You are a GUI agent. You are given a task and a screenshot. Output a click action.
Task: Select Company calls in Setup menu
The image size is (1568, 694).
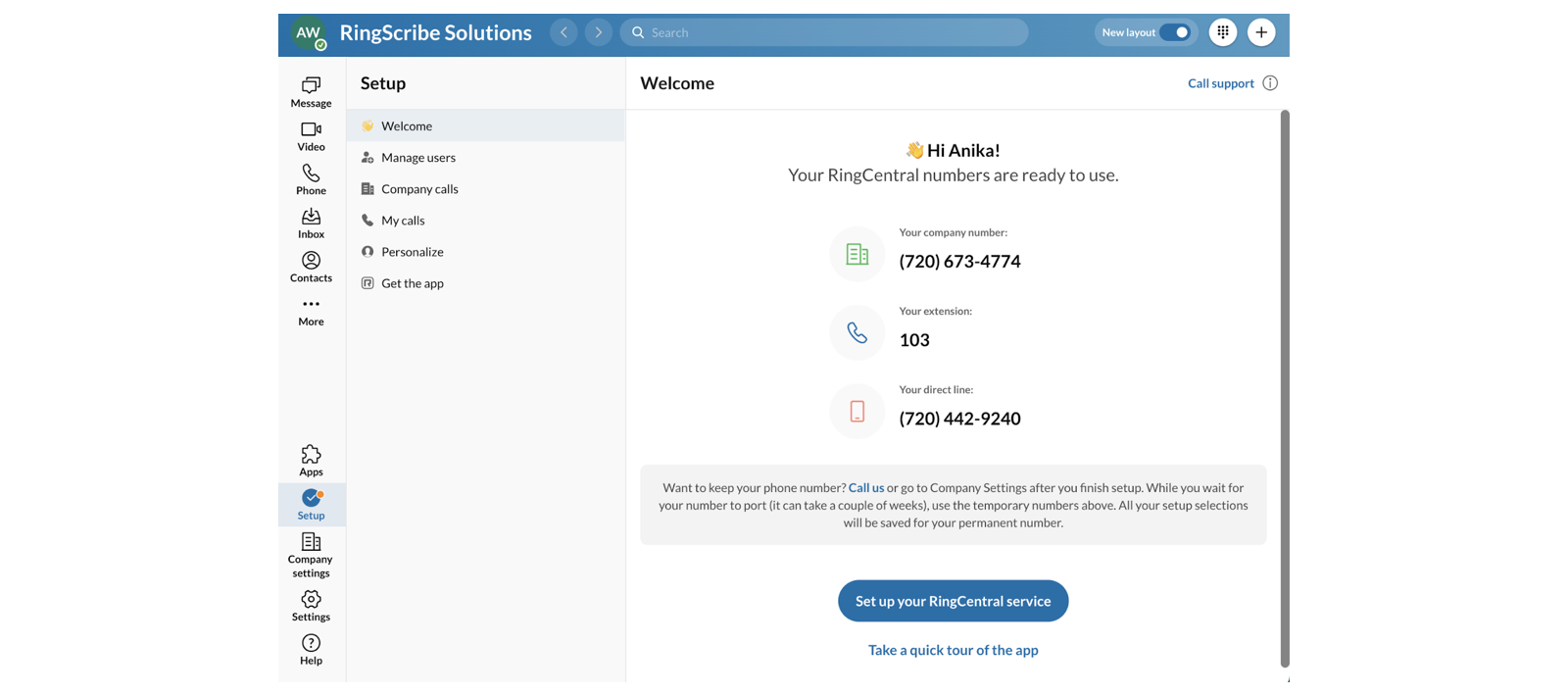[419, 189]
